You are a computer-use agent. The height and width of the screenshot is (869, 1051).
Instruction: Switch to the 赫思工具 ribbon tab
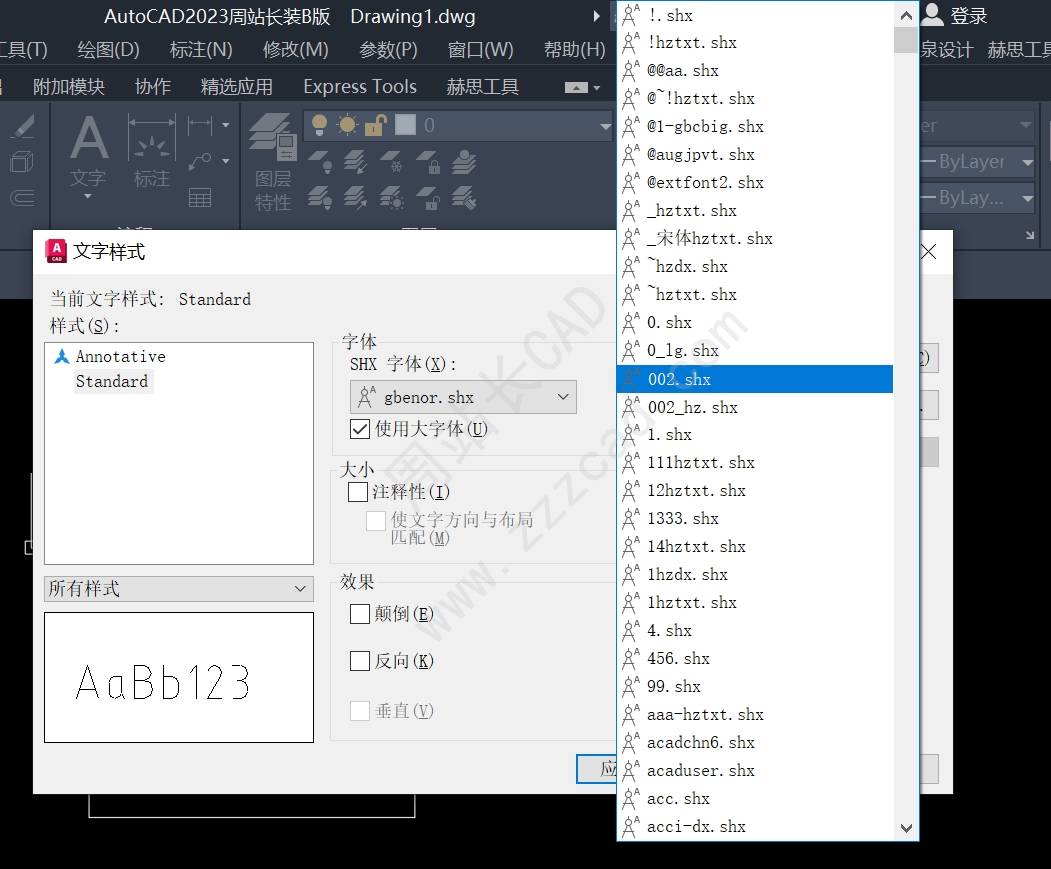click(x=483, y=86)
